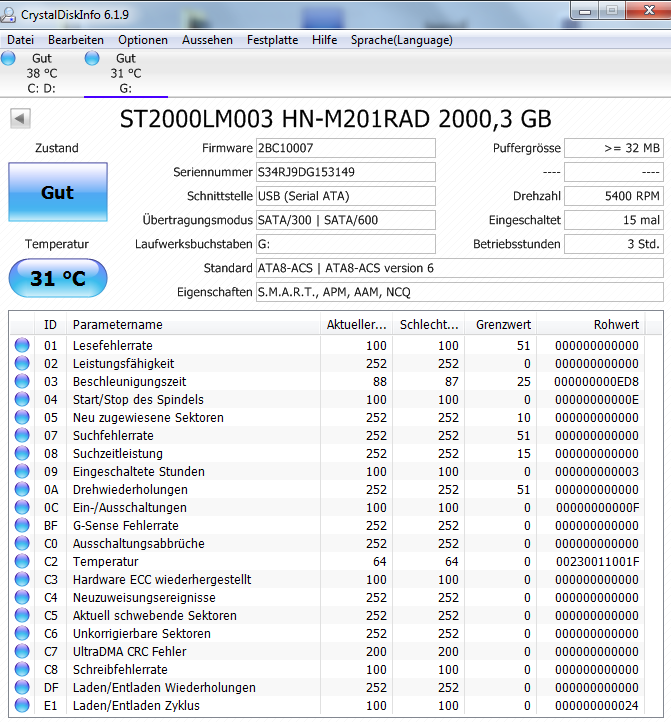Select the UltraDMA CRC Fehler parameter name
This screenshot has width=671, height=722.
click(x=129, y=651)
